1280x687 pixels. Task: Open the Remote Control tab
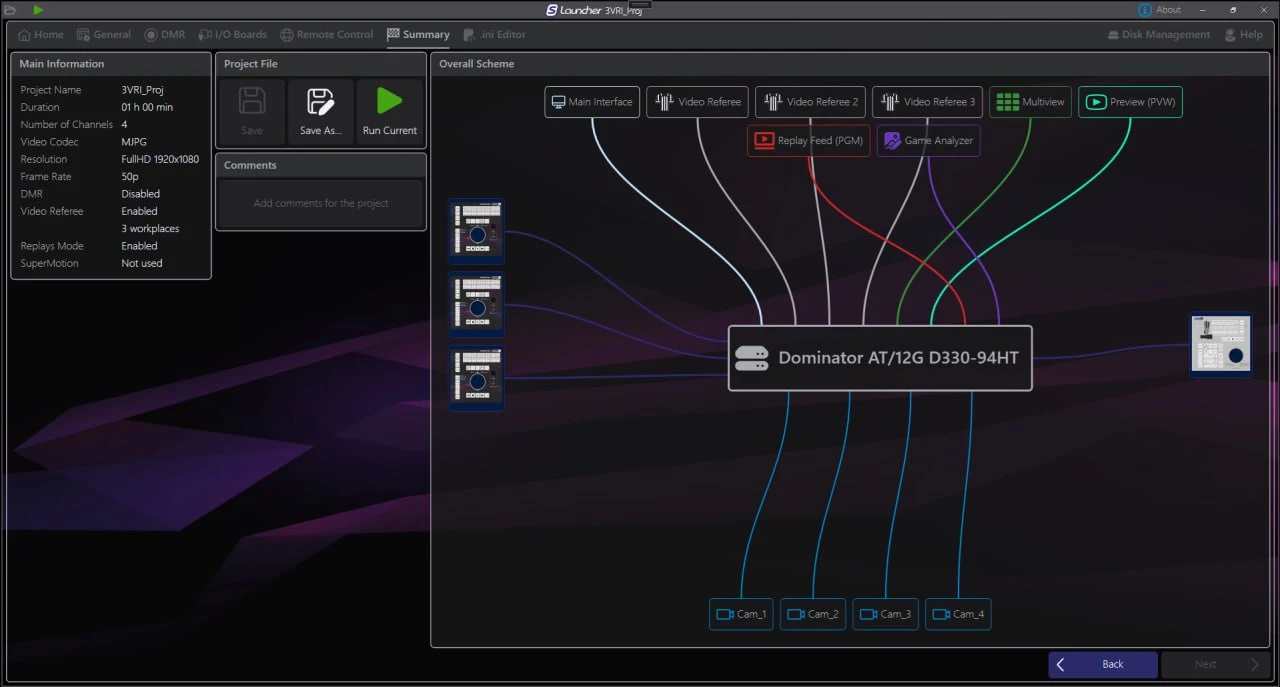[x=327, y=34]
